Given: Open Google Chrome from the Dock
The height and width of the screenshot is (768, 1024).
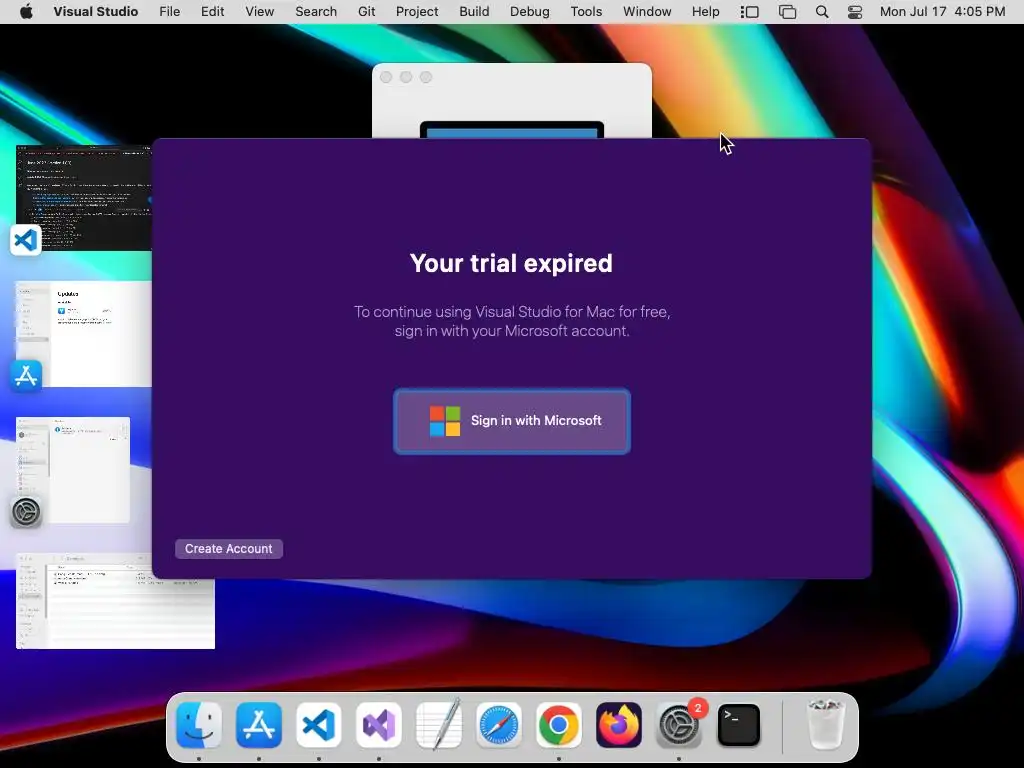Looking at the screenshot, I should 559,725.
